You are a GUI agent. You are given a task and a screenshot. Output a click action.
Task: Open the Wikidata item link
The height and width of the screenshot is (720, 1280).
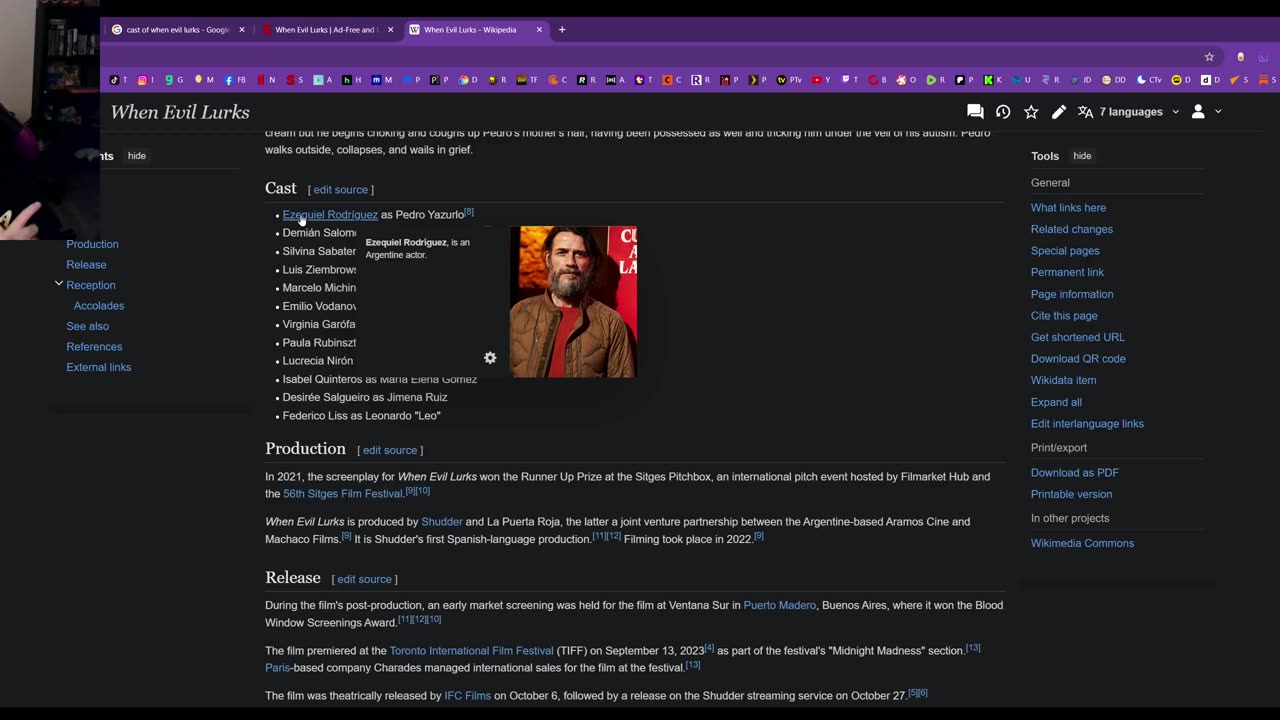(x=1063, y=380)
